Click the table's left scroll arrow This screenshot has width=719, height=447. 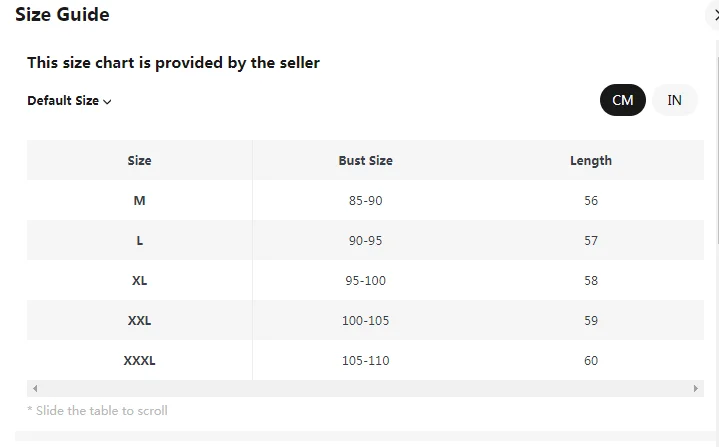[35, 388]
